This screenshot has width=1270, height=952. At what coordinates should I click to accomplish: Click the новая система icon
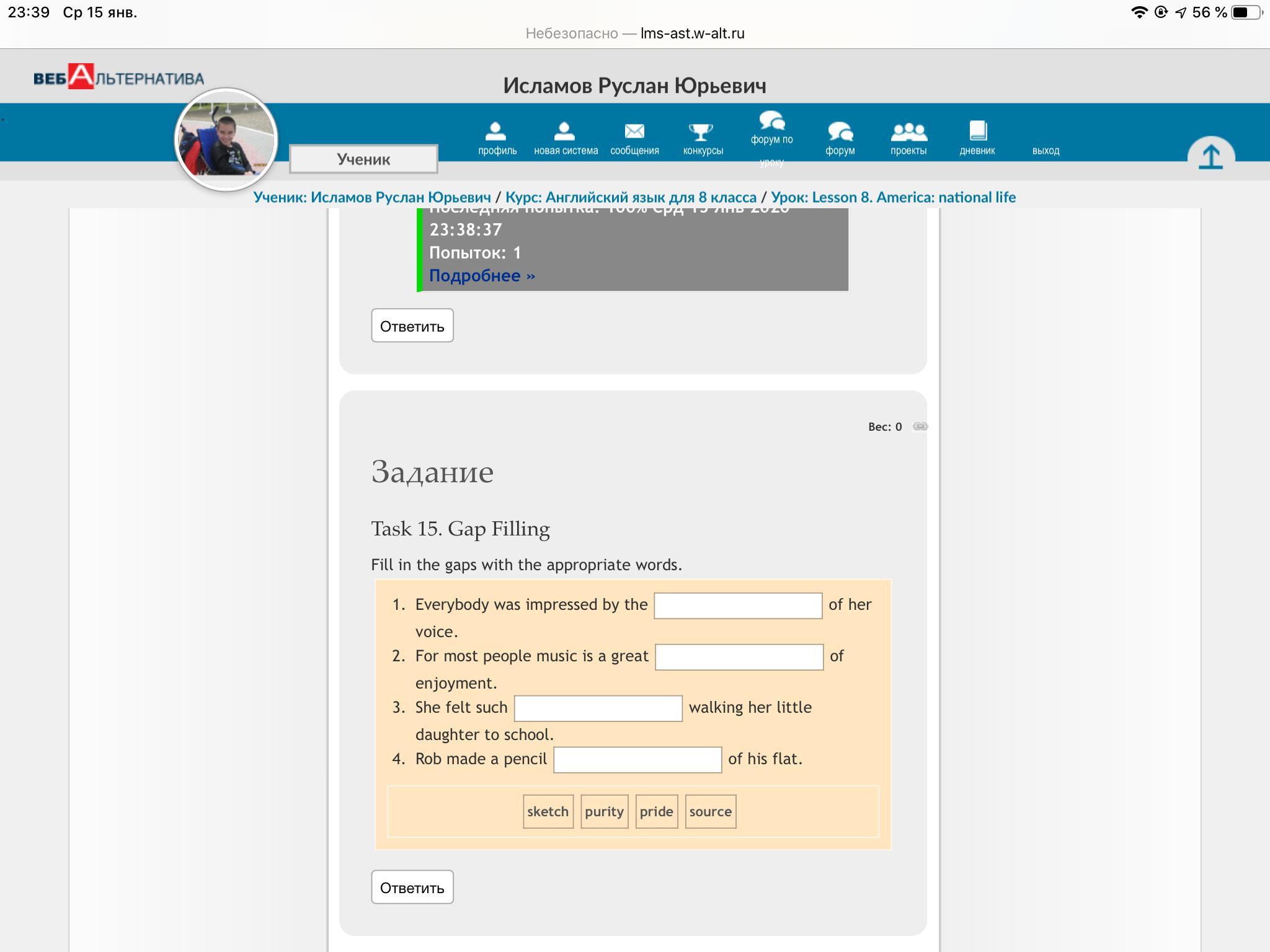coord(565,131)
